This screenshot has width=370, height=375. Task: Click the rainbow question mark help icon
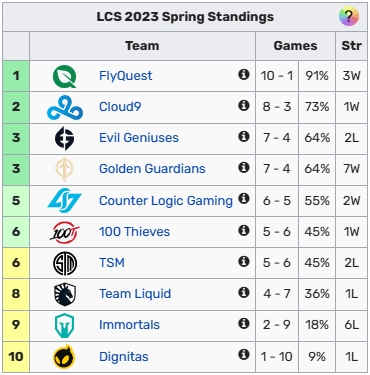pos(349,16)
